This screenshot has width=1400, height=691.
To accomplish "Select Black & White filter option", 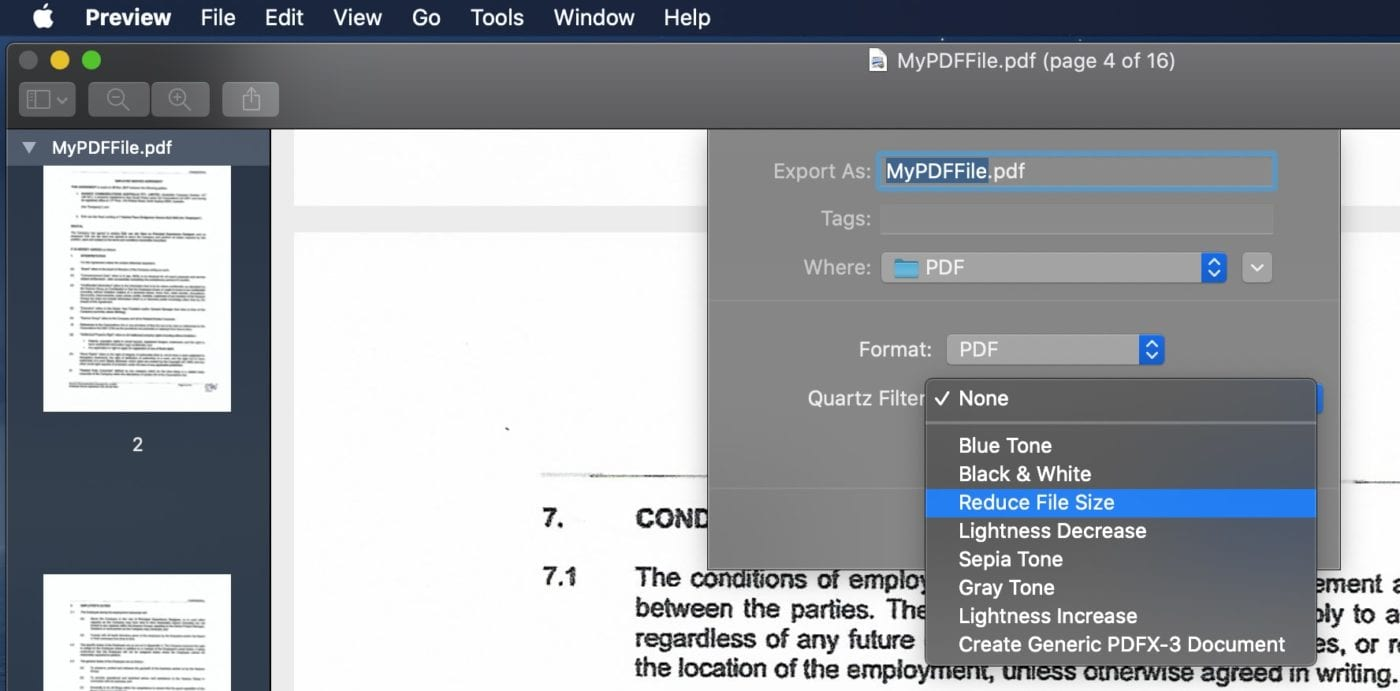I will tap(1024, 473).
